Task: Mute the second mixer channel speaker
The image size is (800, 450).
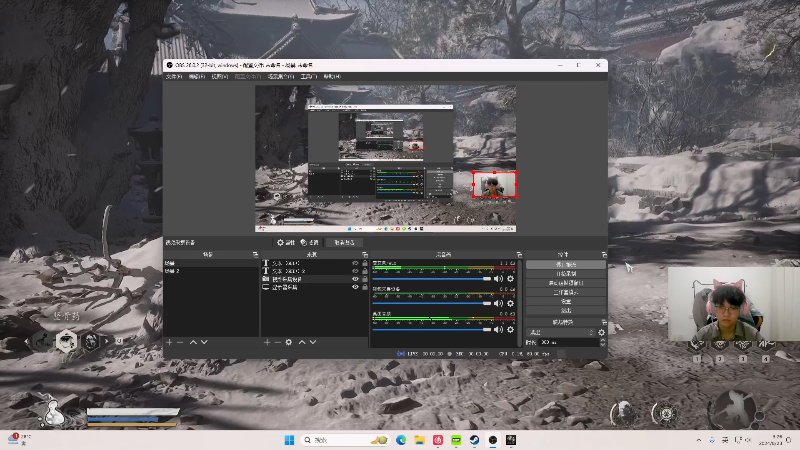Action: coord(498,304)
